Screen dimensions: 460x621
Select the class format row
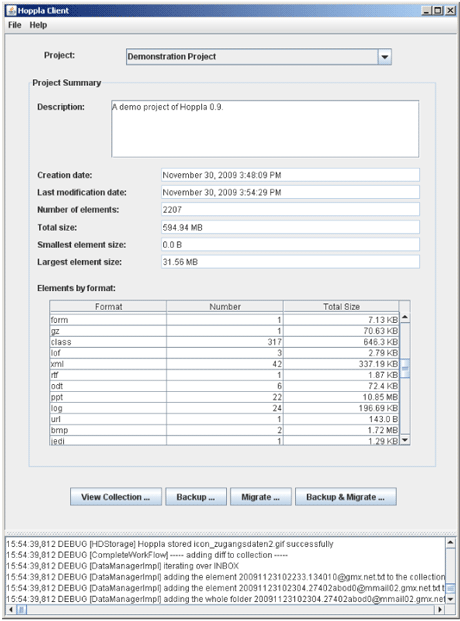[x=224, y=342]
